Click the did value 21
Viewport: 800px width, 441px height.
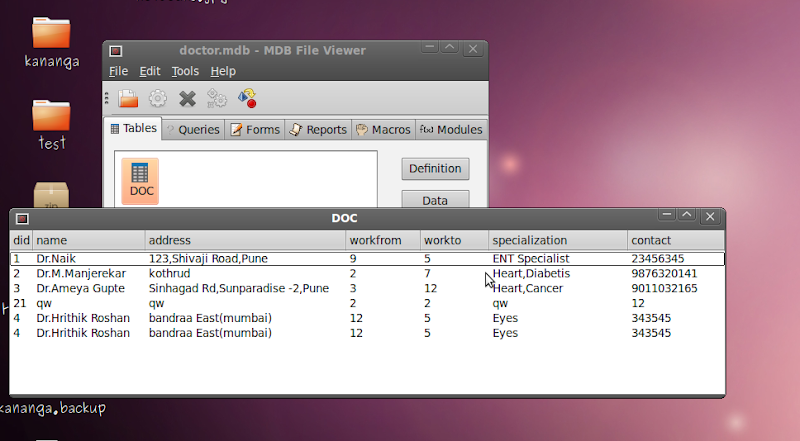click(x=20, y=303)
